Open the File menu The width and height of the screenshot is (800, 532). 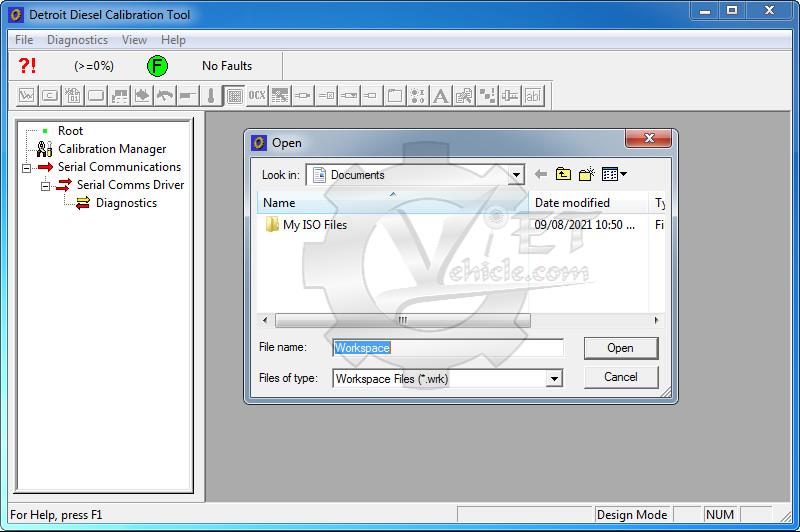coord(24,40)
